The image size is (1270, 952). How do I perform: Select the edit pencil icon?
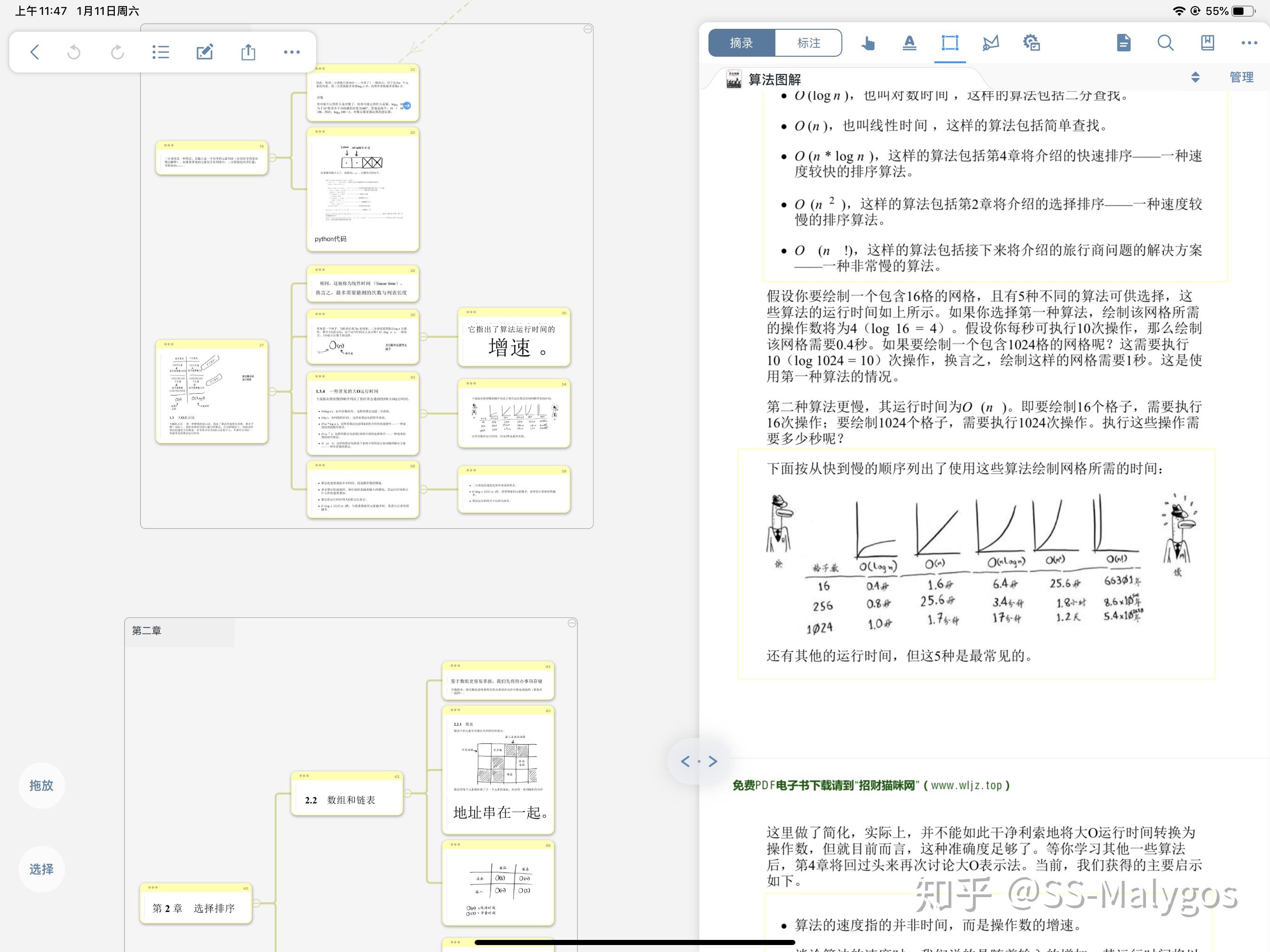pyautogui.click(x=205, y=52)
